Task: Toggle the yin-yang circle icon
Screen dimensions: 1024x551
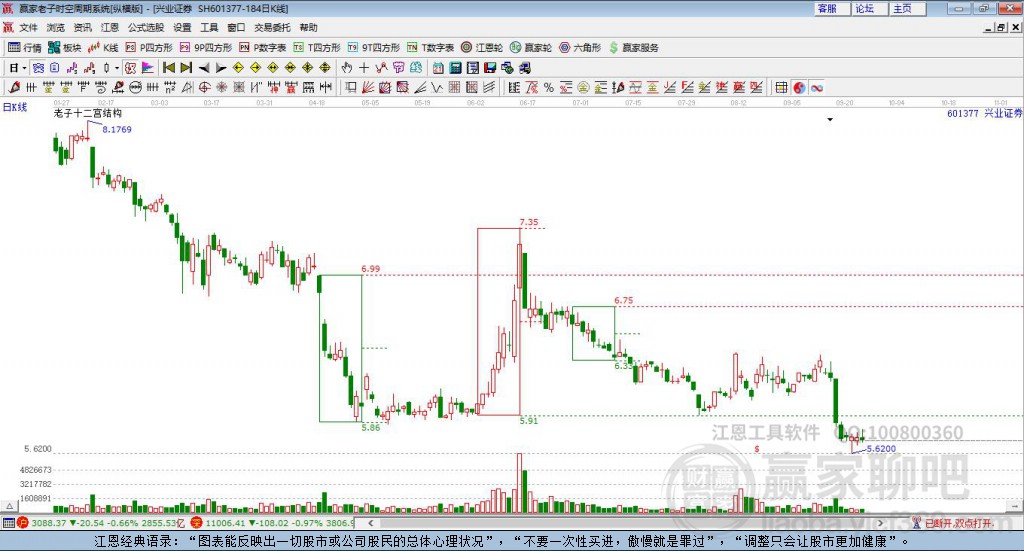Action: click(x=799, y=87)
